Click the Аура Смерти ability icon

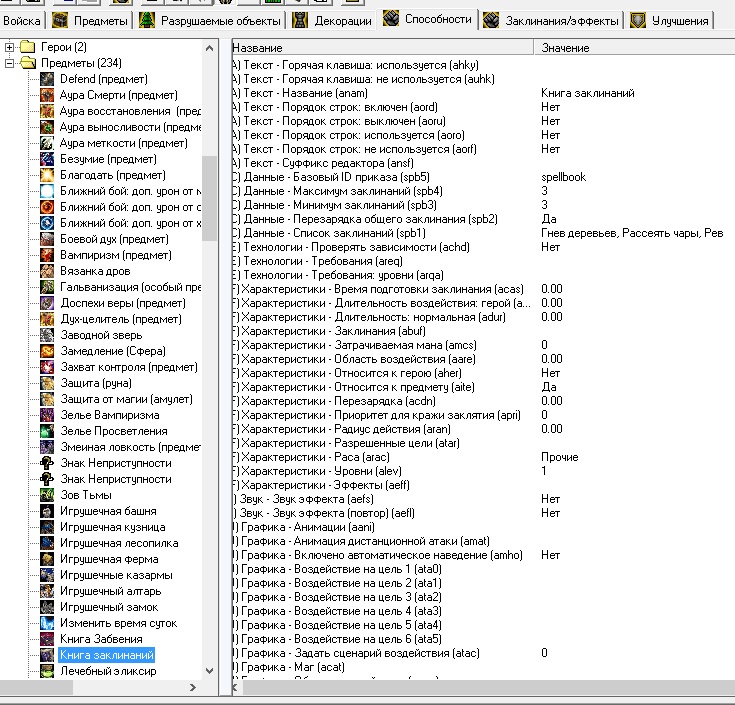(x=47, y=95)
